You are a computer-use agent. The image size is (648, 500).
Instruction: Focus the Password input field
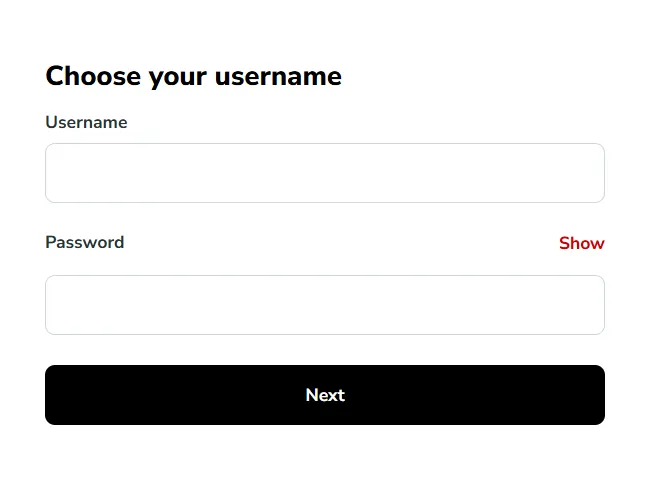pyautogui.click(x=324, y=305)
